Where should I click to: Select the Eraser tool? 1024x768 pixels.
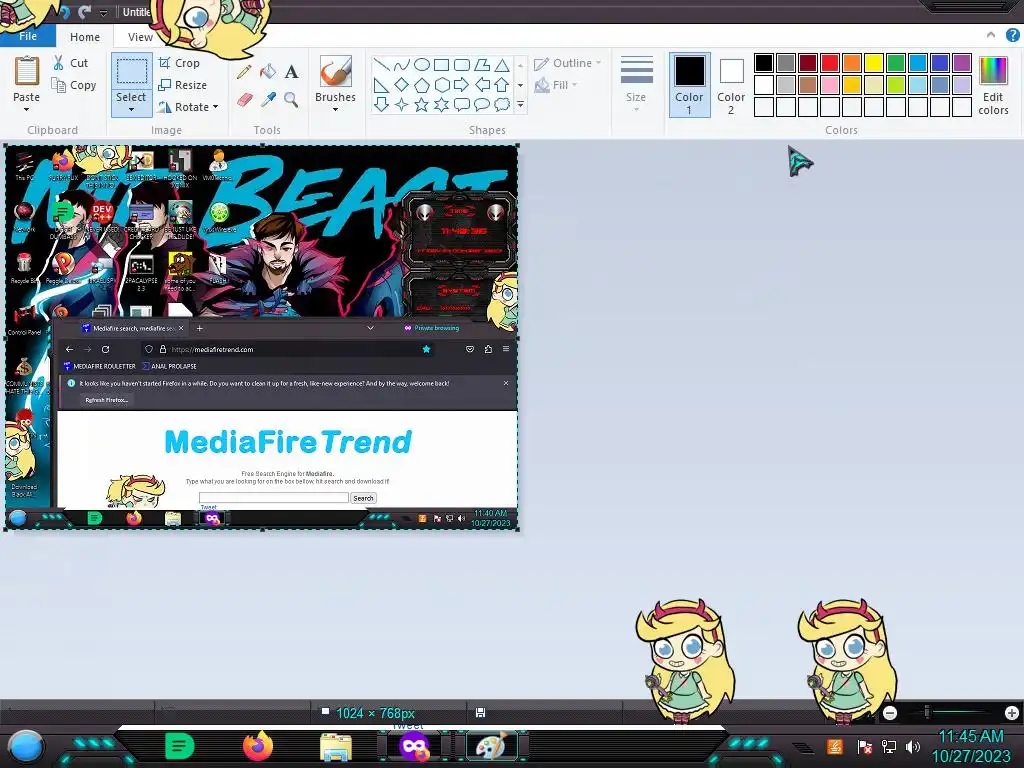click(x=244, y=100)
